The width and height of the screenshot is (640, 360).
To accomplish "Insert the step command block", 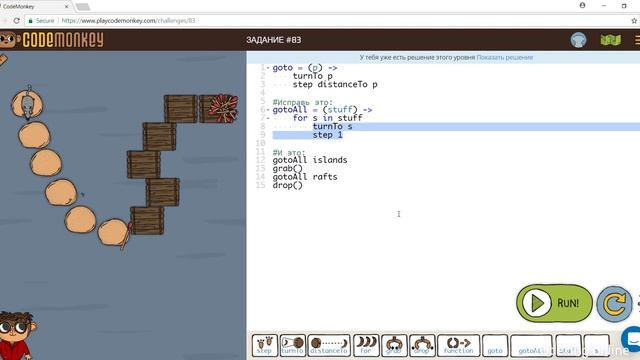I will pos(264,345).
